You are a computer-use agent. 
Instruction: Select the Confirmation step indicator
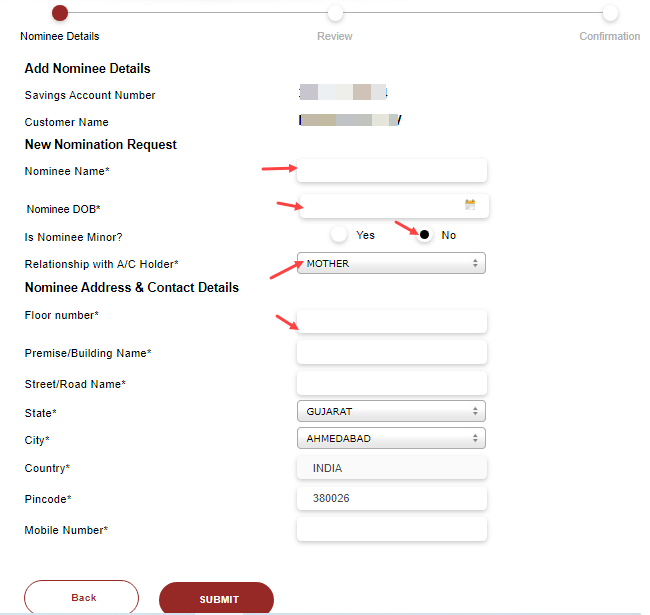(x=610, y=13)
